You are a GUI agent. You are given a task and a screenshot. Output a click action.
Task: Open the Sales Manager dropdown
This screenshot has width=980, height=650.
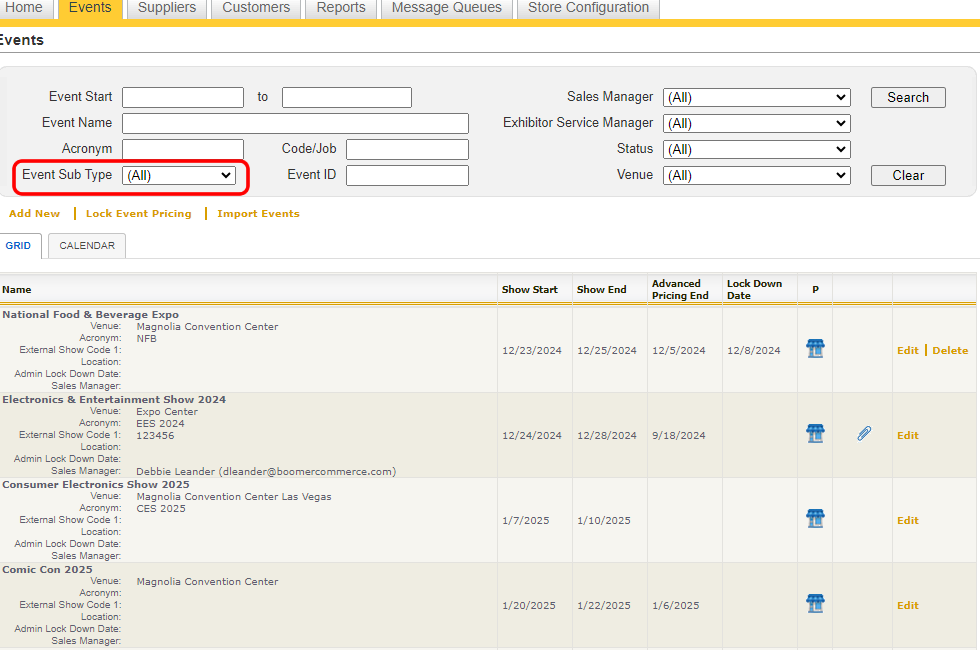point(756,98)
